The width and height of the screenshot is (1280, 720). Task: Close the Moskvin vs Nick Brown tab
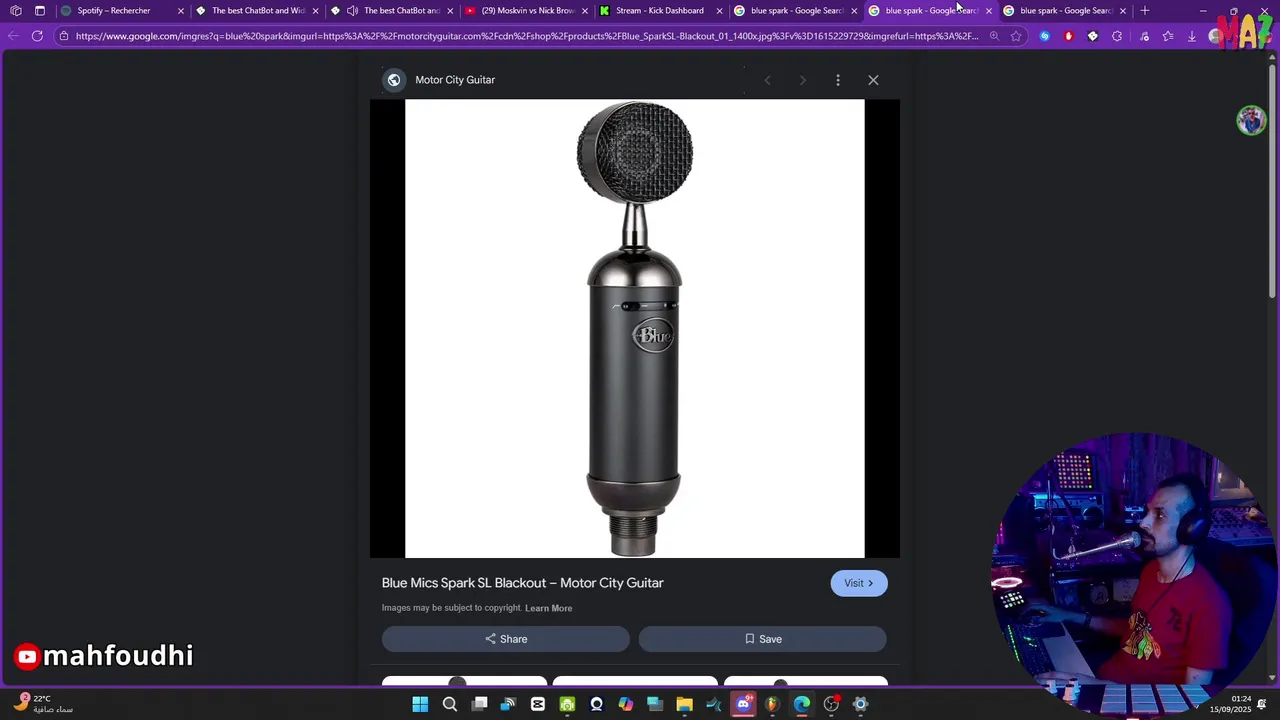pos(585,11)
